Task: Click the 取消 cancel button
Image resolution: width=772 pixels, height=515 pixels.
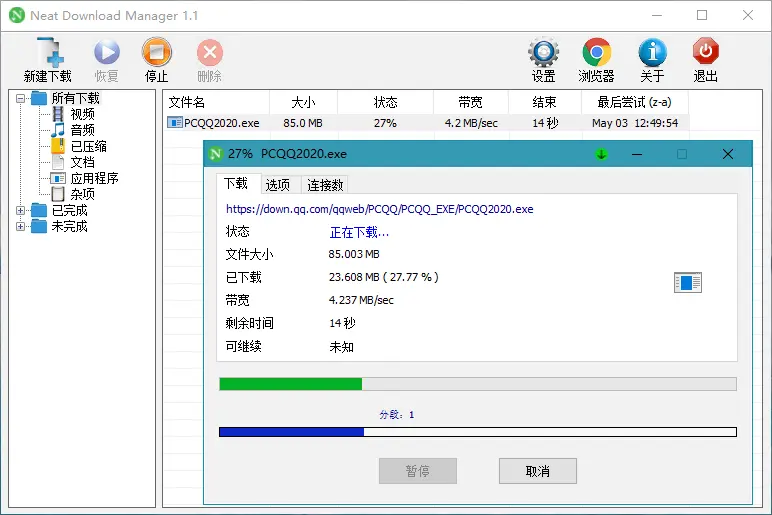Action: click(538, 471)
